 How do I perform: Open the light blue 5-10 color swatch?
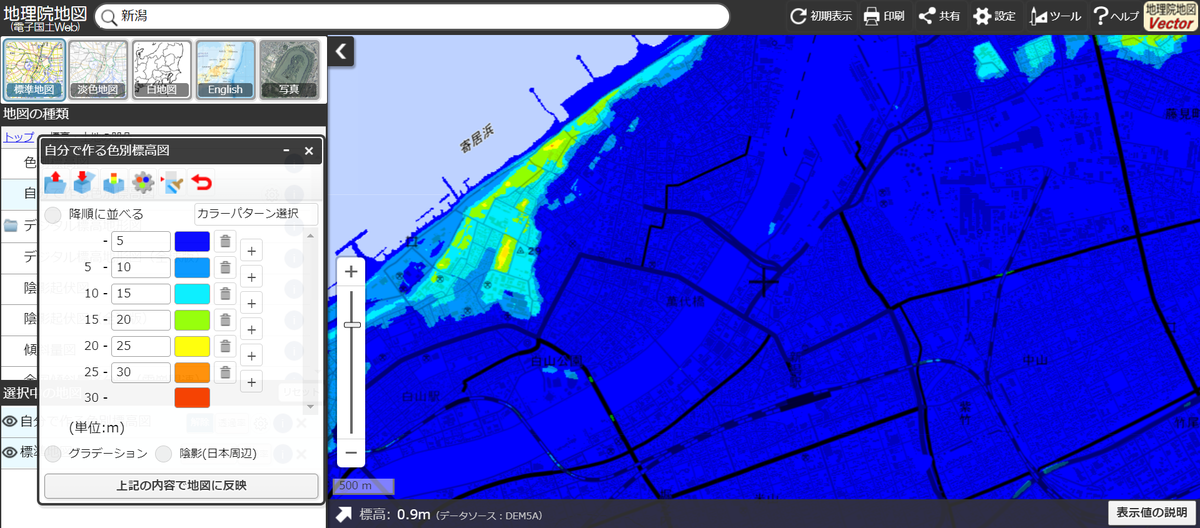[192, 268]
